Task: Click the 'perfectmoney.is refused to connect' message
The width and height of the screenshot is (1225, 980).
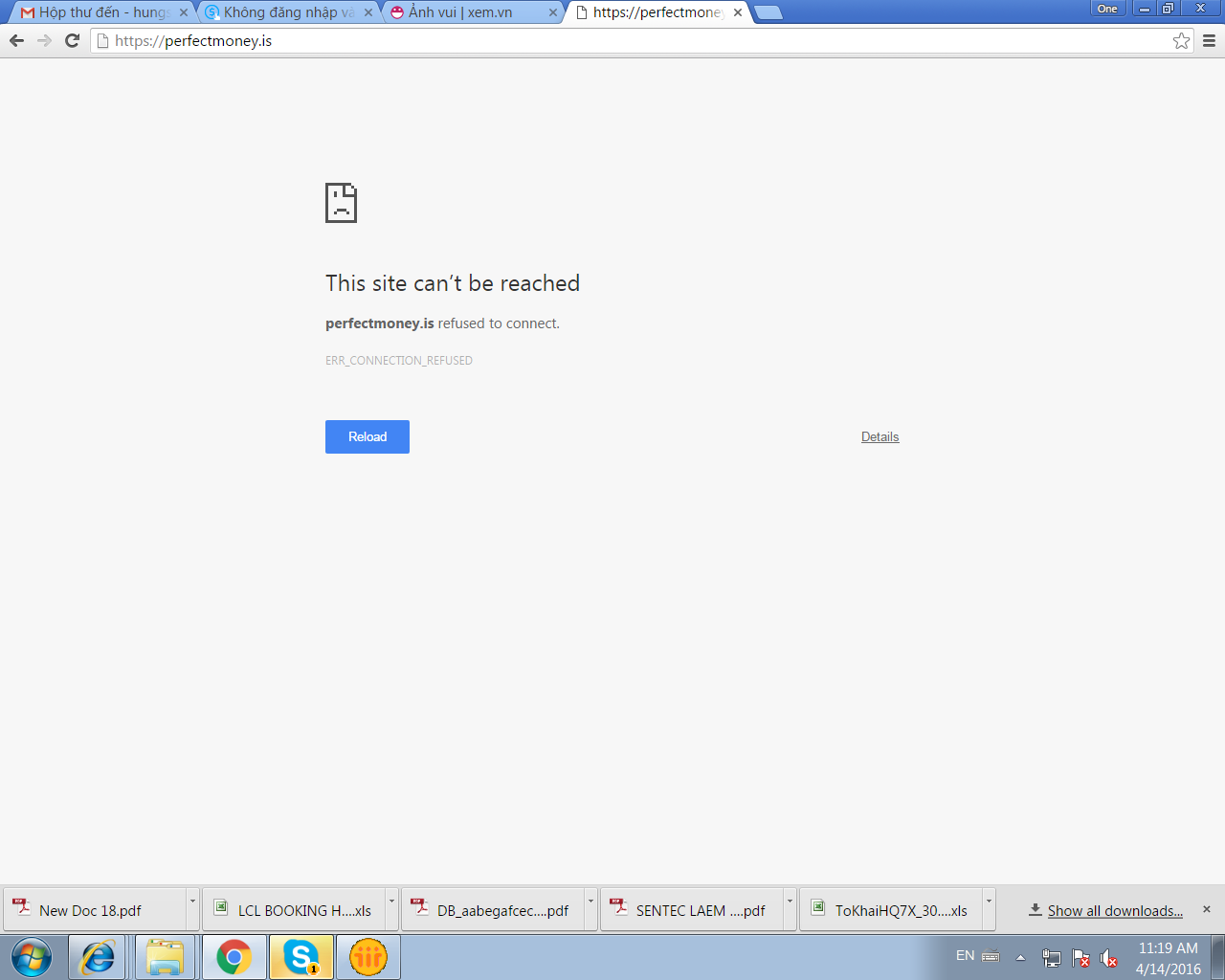Action: click(442, 323)
